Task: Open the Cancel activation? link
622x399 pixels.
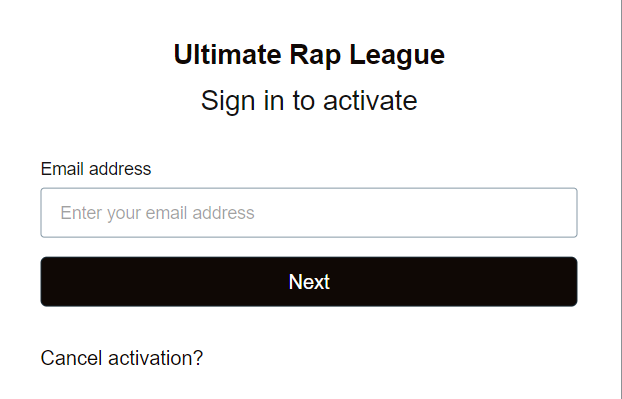Action: (x=122, y=358)
